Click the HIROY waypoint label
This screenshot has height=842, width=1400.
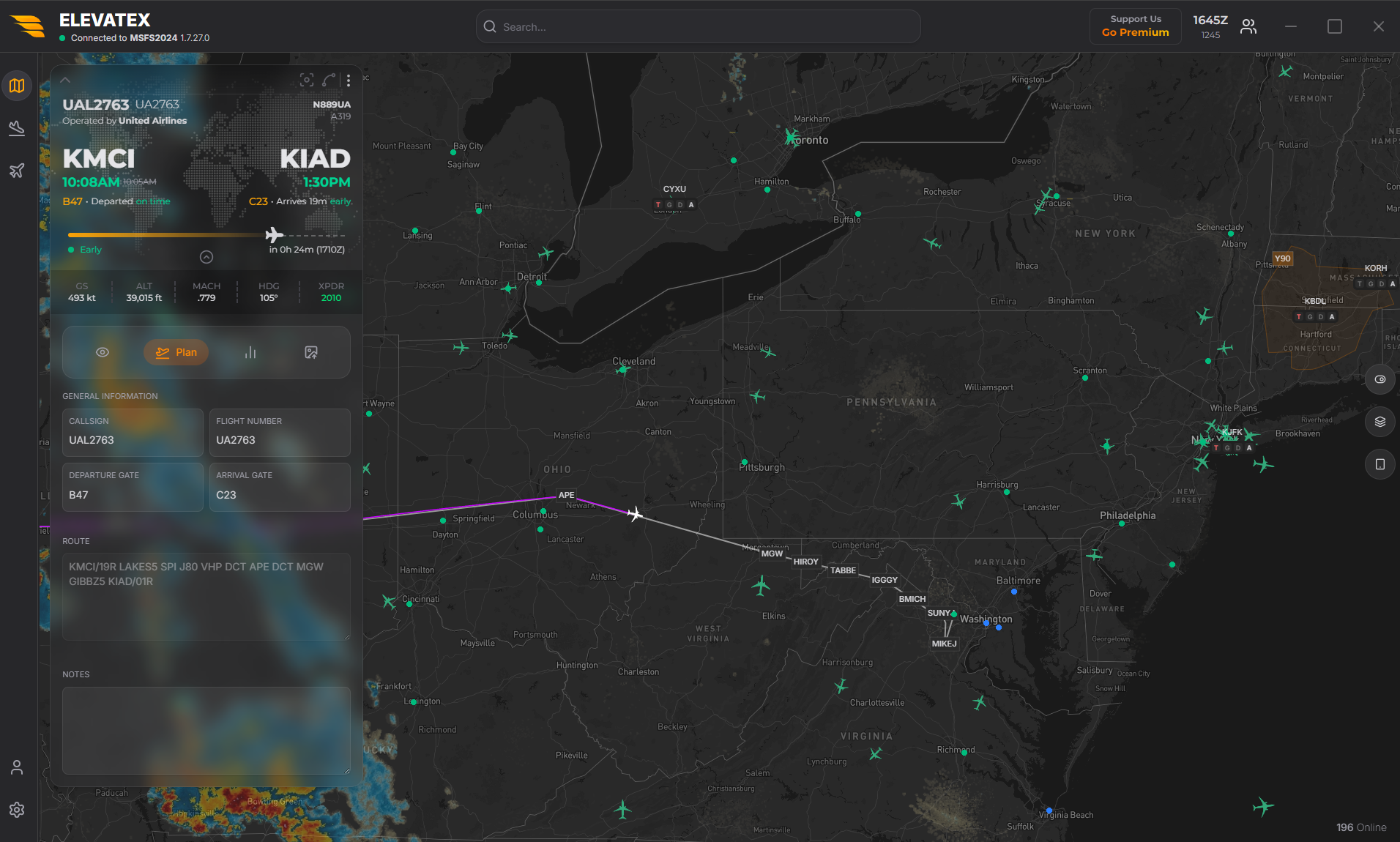[x=806, y=562]
